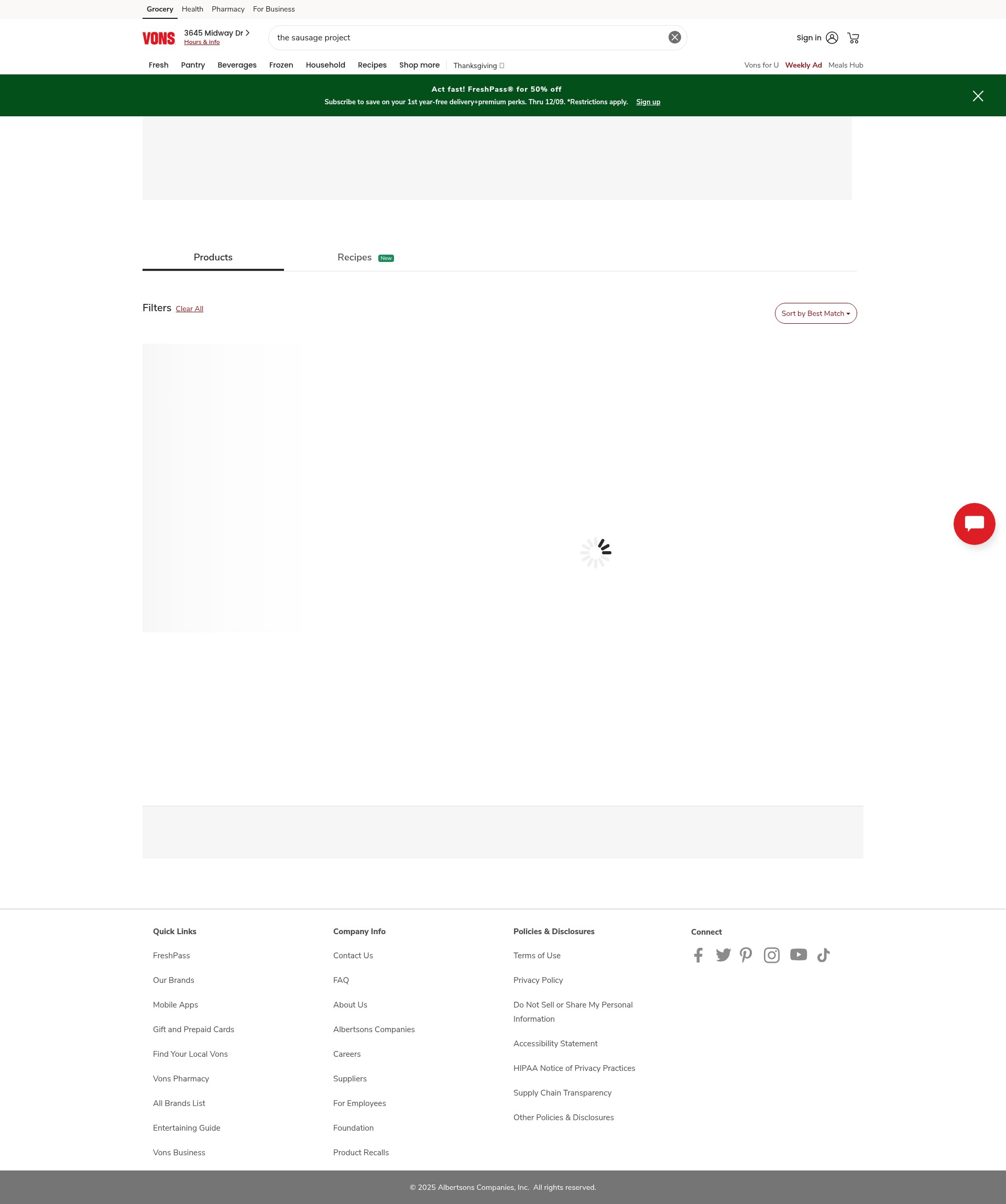Open Supply Chain Transparency link
The image size is (1006, 1204).
(x=562, y=1093)
